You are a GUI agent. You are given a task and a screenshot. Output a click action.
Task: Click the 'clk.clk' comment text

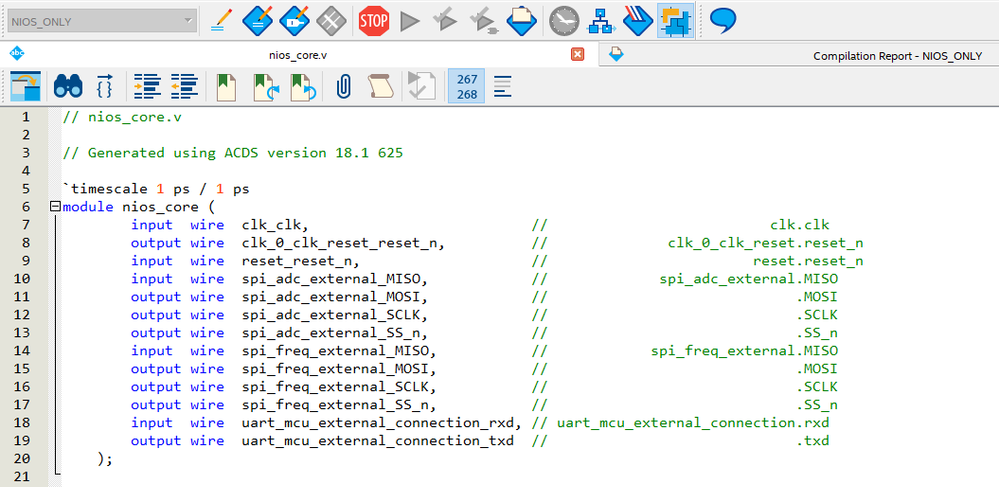coord(800,225)
